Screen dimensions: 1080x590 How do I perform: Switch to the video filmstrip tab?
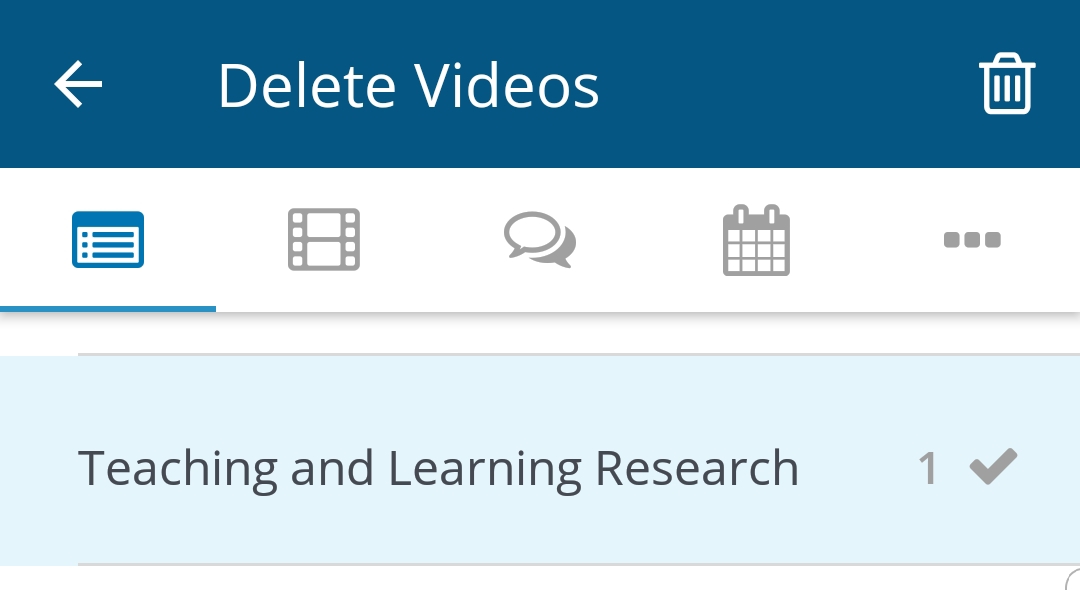[x=323, y=239]
